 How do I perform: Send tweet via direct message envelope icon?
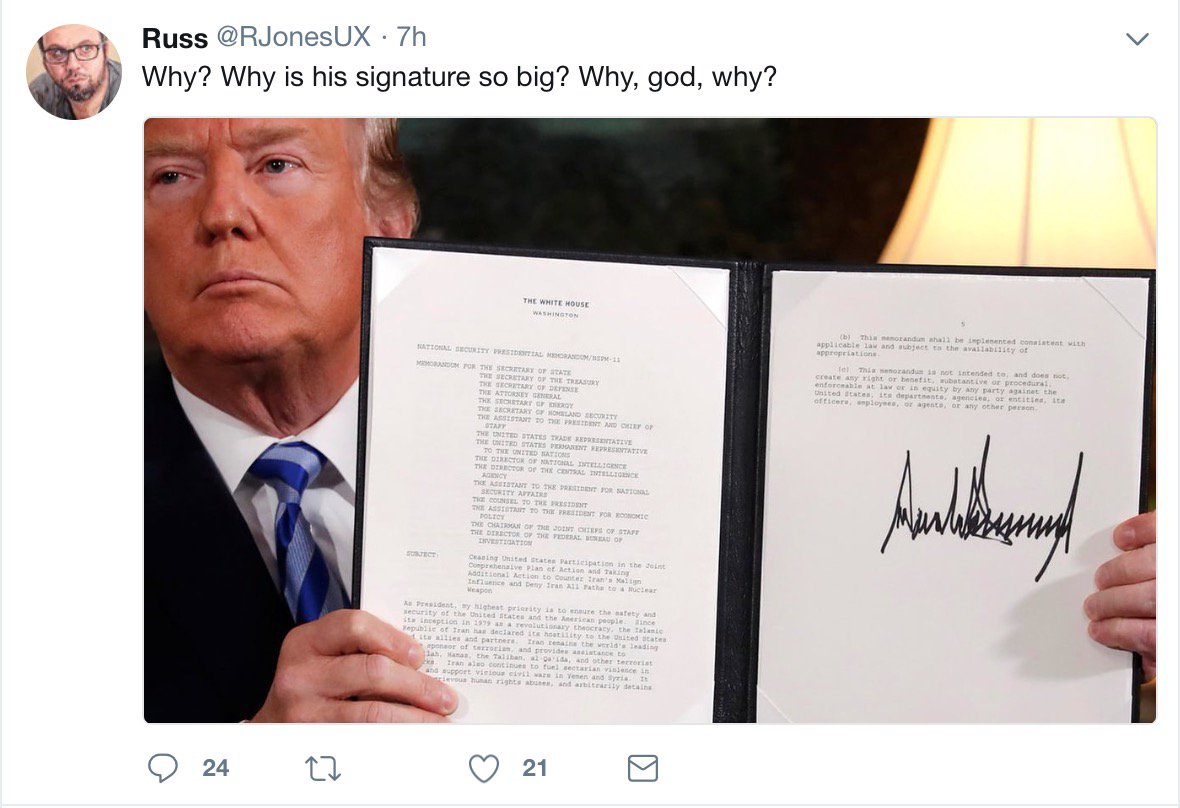[x=643, y=769]
